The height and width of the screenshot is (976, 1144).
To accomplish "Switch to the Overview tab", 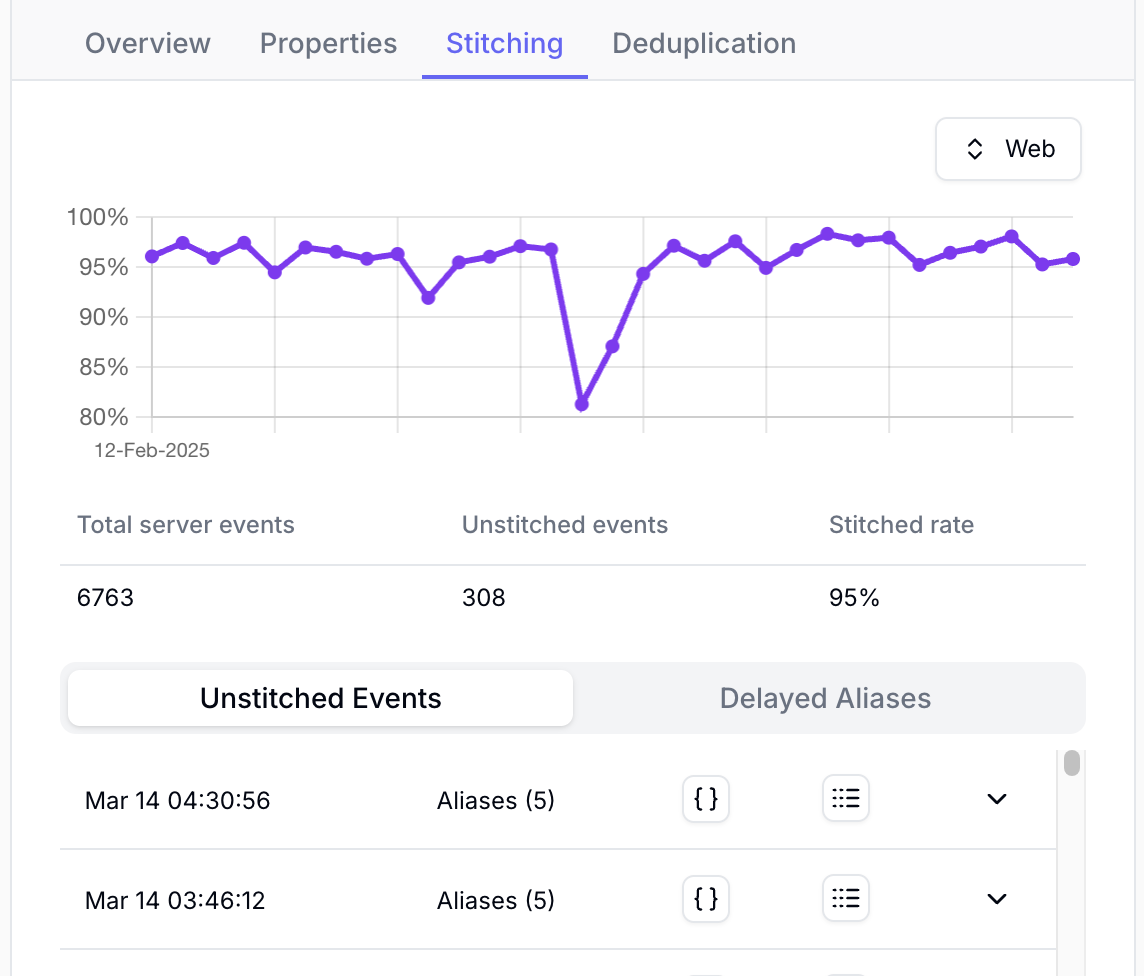I will (147, 44).
